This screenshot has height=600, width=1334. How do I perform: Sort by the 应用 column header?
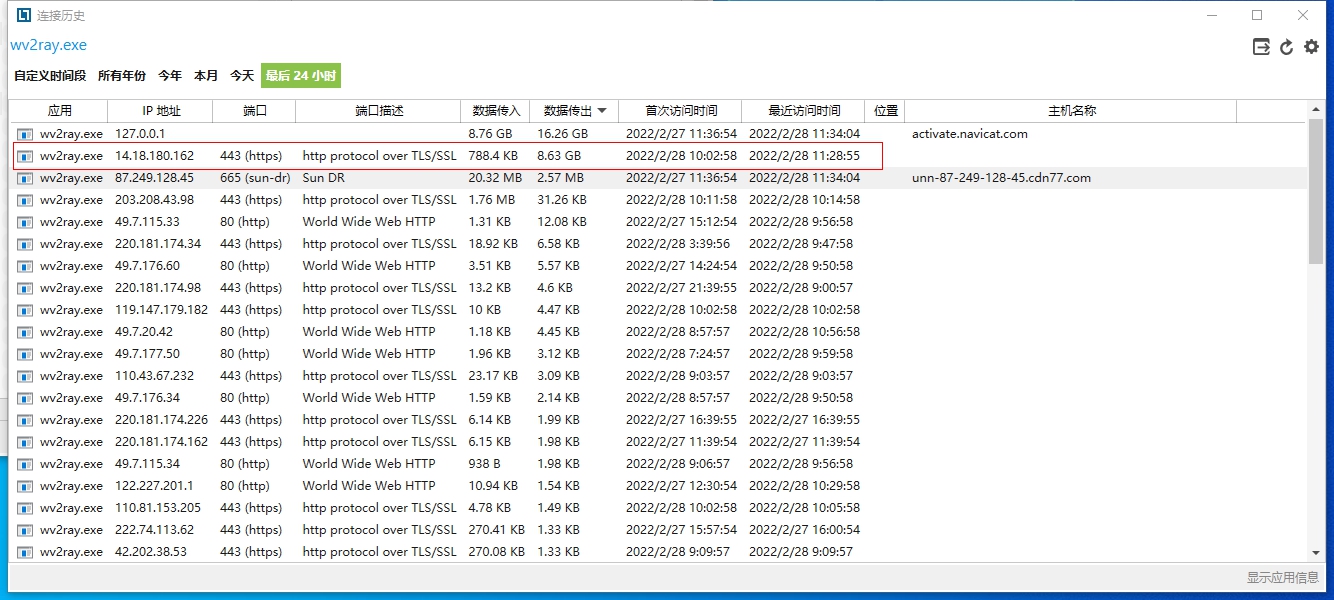60,111
